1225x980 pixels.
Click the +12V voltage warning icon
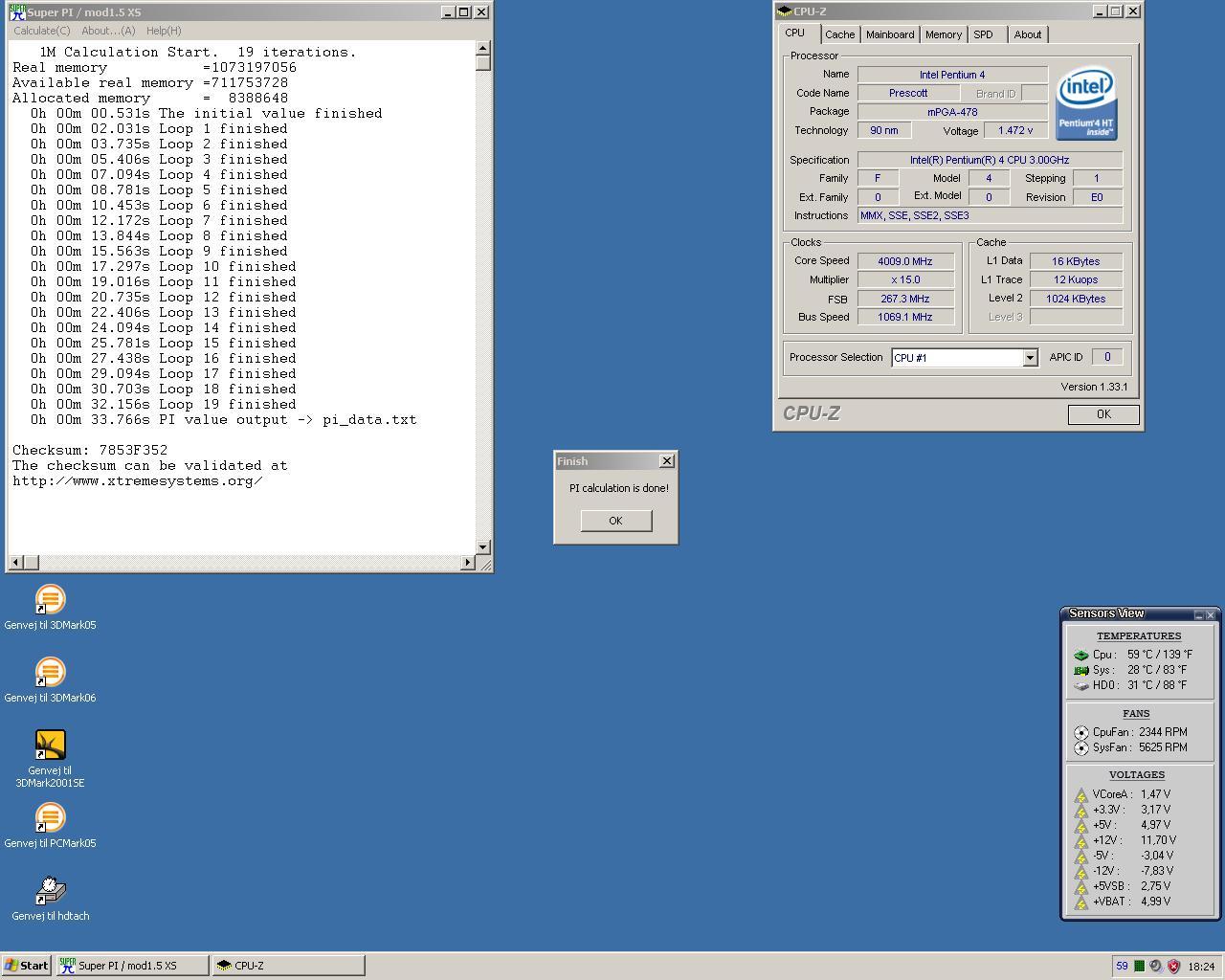(1080, 841)
